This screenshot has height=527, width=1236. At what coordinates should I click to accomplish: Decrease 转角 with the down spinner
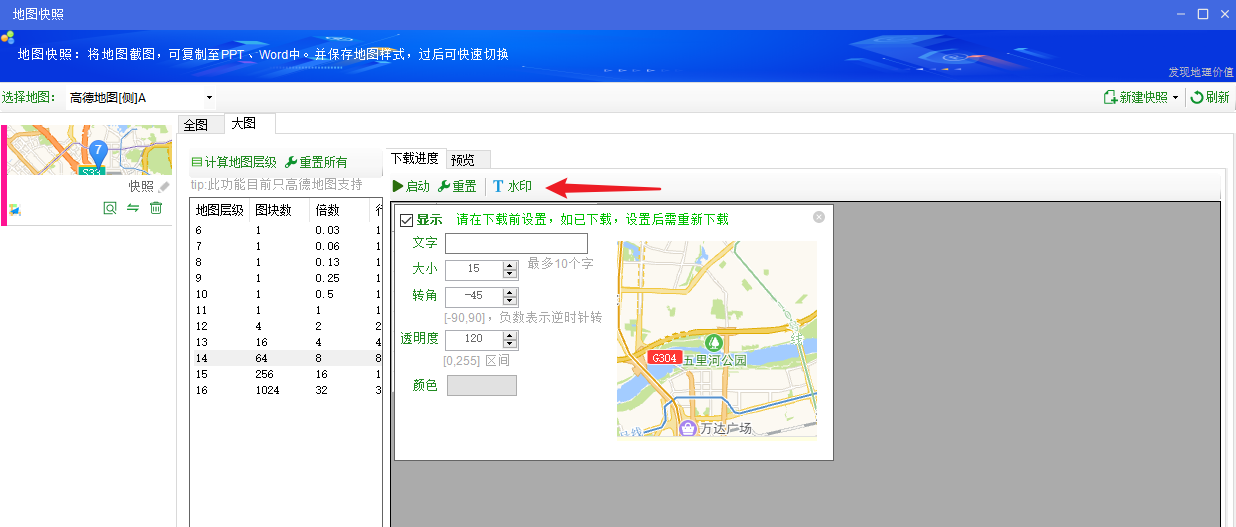[510, 301]
